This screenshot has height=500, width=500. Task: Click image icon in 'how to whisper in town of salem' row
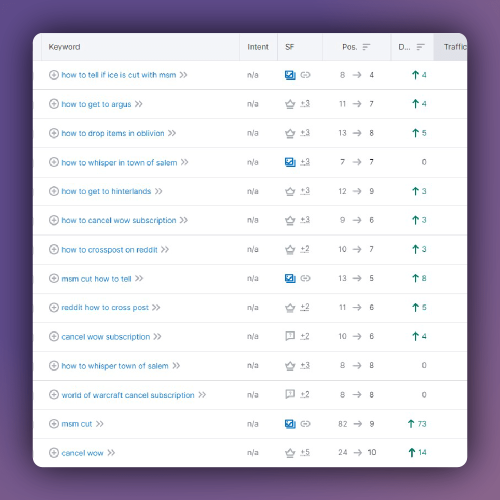point(290,162)
